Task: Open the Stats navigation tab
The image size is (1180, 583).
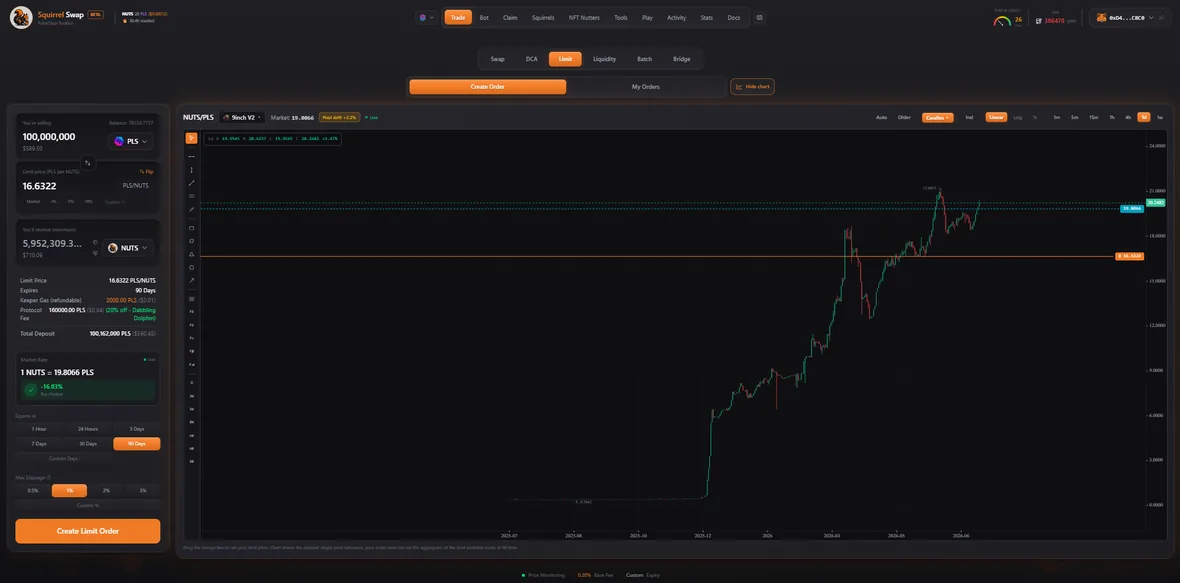Action: (x=707, y=17)
